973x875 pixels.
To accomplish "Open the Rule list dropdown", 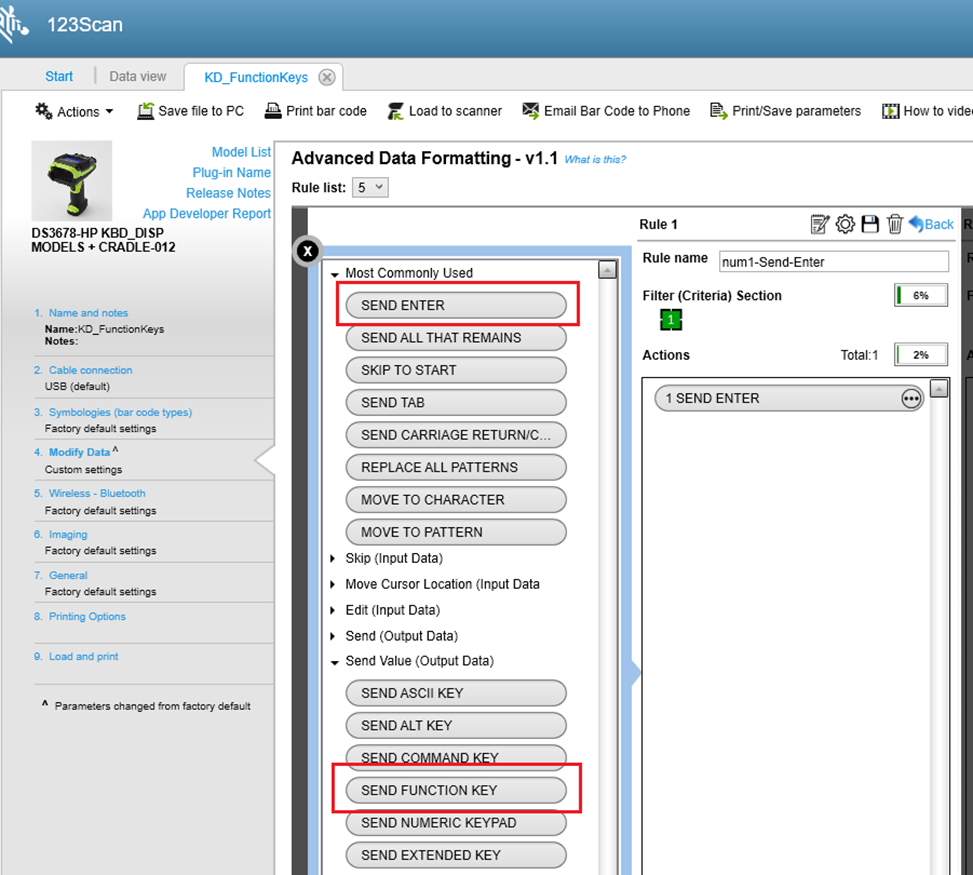I will pos(370,187).
